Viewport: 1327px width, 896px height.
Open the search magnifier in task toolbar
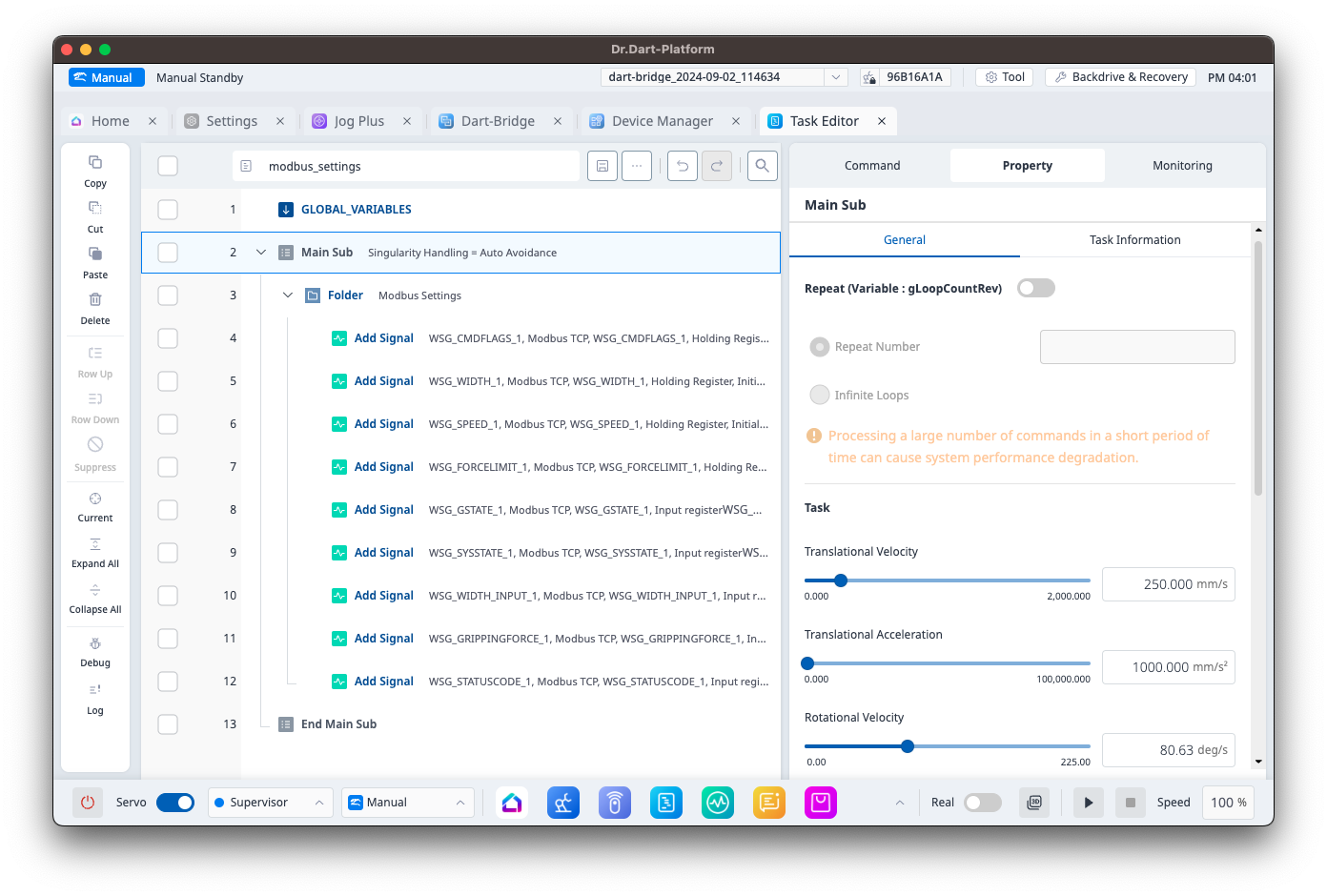coord(762,166)
